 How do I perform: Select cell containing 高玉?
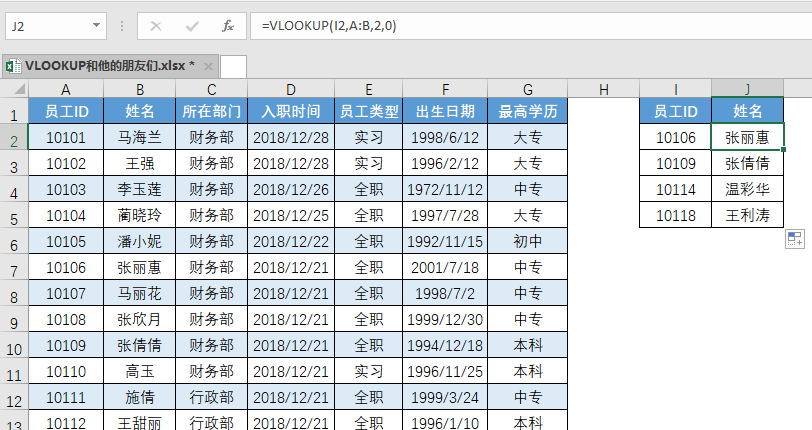[x=140, y=371]
